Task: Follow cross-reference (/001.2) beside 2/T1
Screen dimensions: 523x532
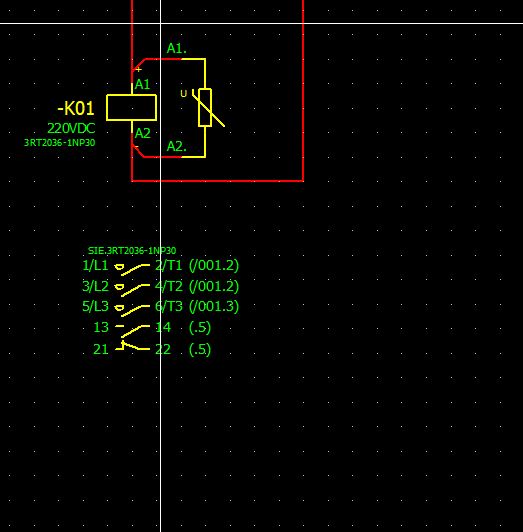Action: 214,265
